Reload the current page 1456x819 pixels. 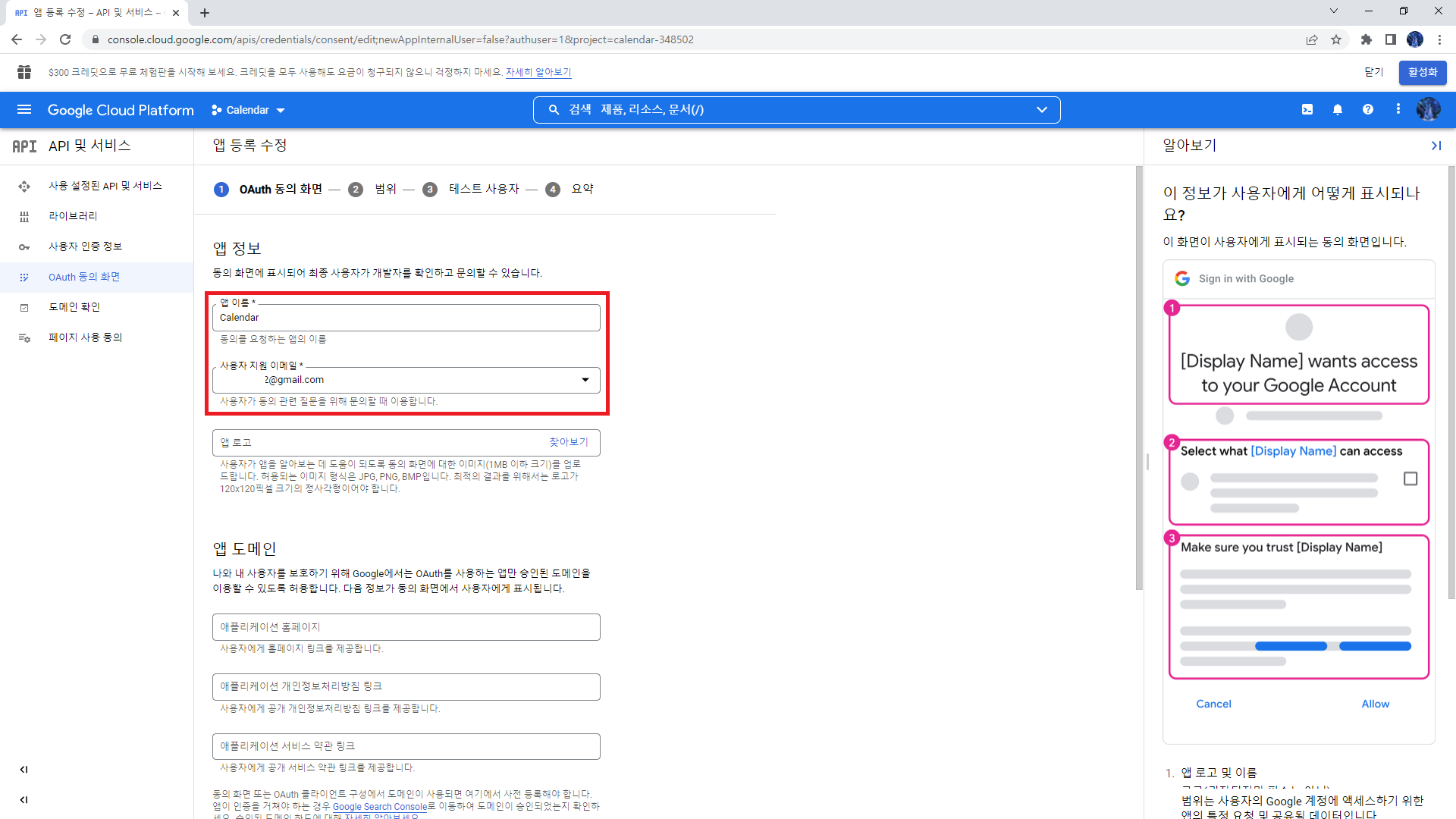[x=65, y=39]
